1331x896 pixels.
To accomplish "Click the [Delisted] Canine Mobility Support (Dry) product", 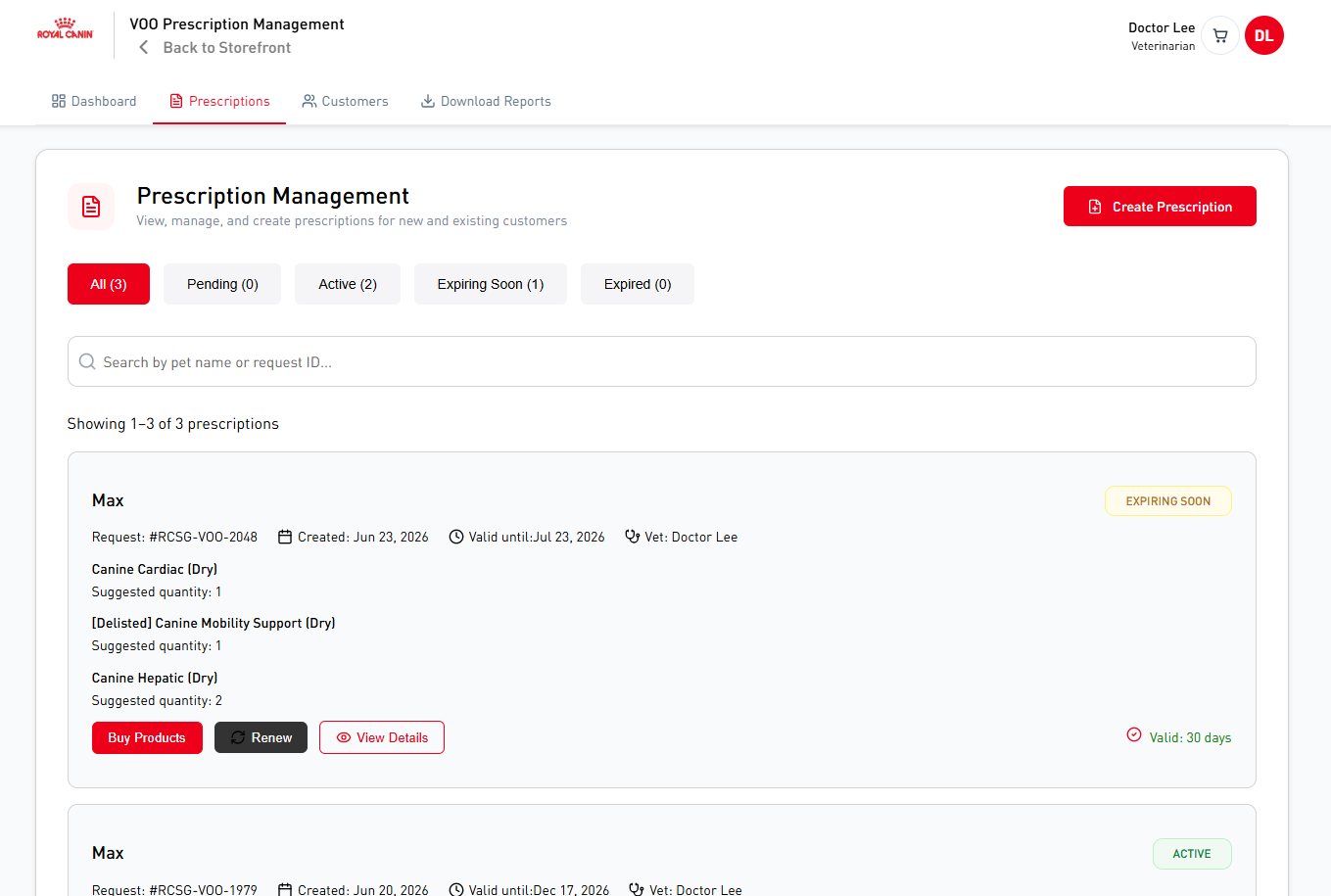I will (214, 623).
